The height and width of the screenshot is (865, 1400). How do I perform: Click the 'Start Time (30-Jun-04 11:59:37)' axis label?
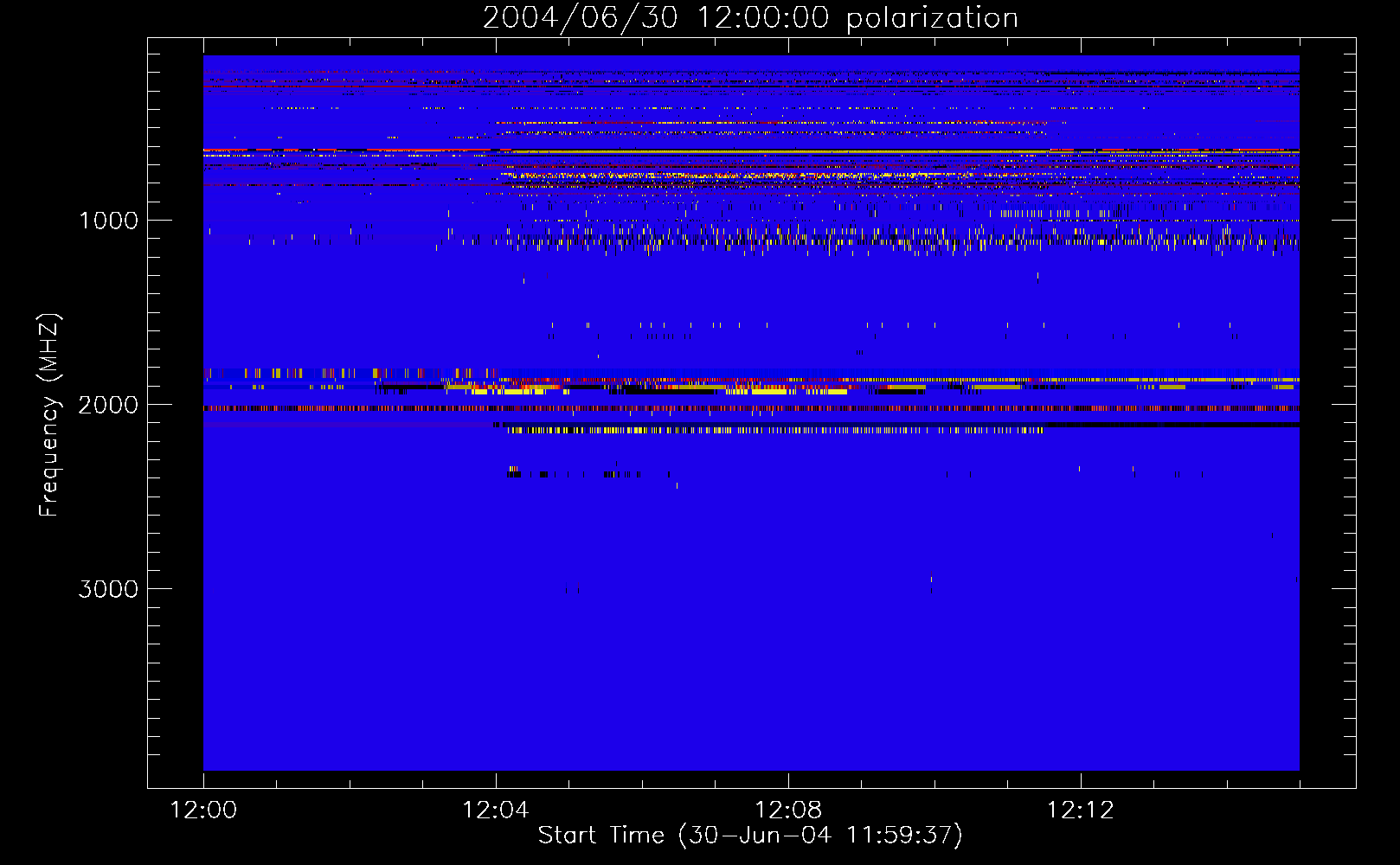click(750, 836)
